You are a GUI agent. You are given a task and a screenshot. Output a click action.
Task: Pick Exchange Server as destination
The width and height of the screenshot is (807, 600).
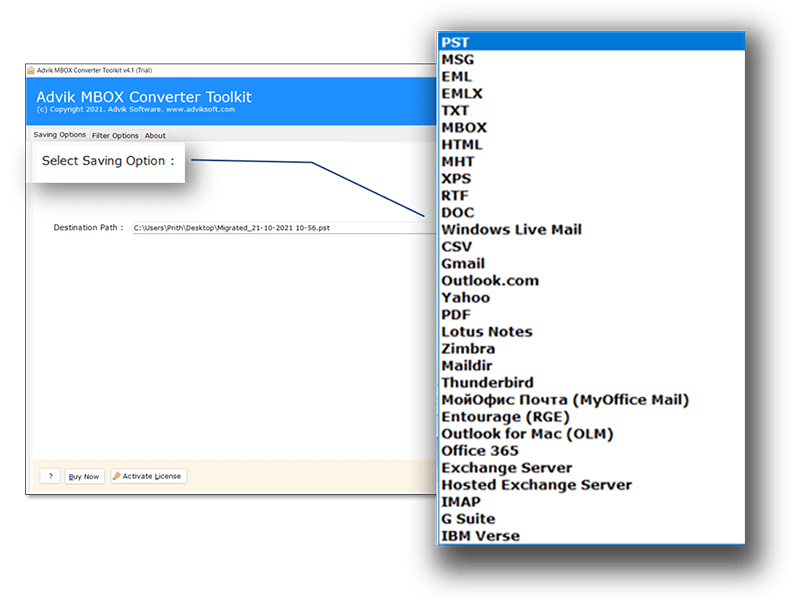pos(592,467)
